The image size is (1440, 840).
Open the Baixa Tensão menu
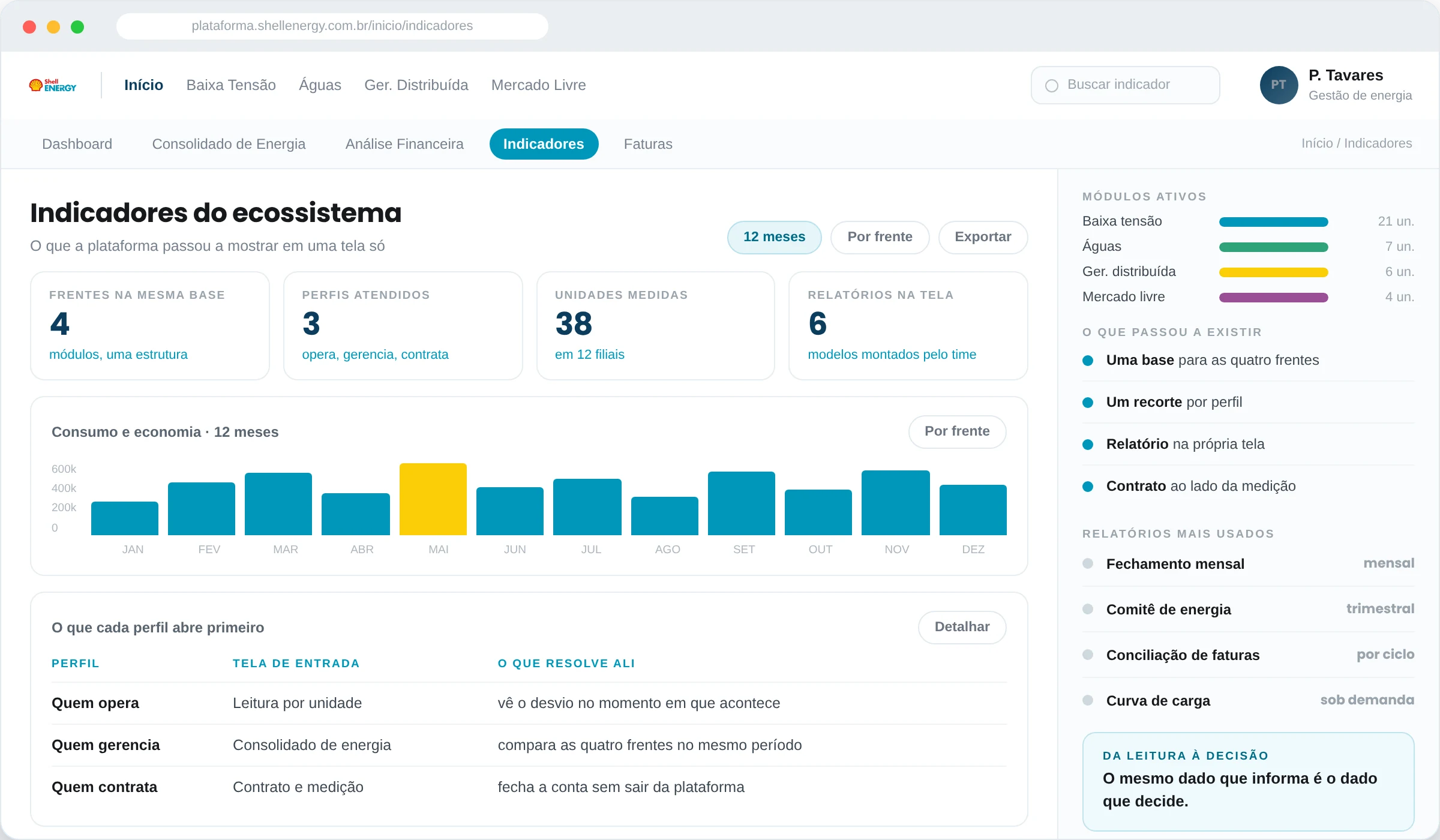click(x=231, y=85)
